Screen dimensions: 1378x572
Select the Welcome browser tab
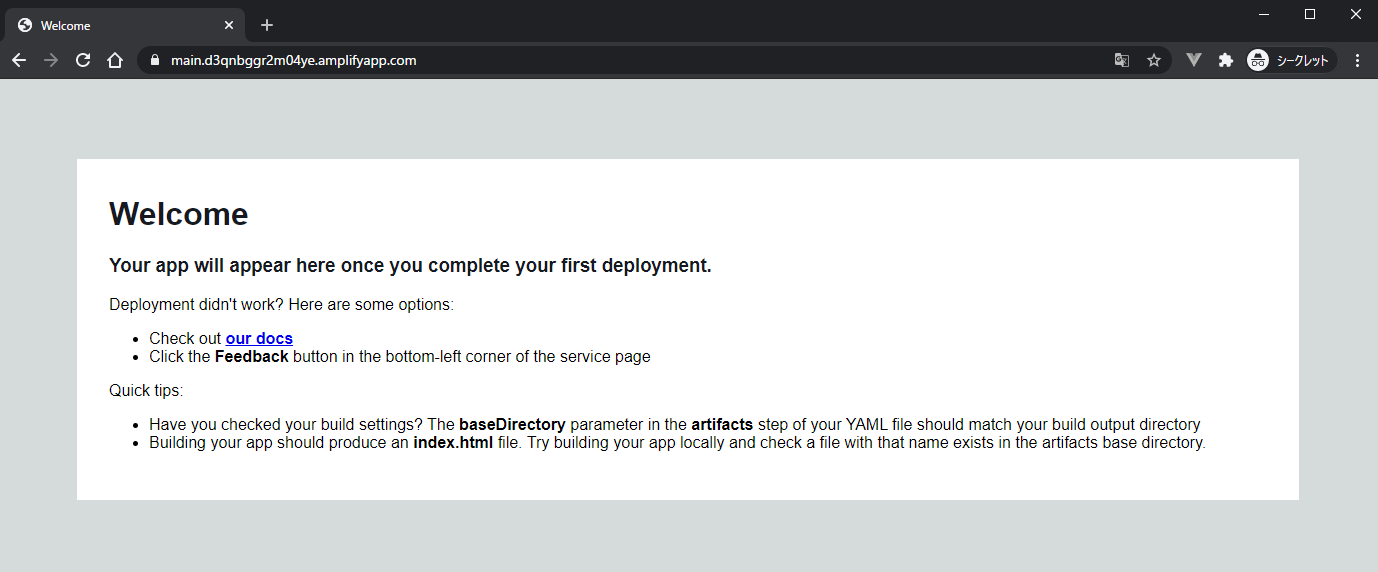coord(125,25)
